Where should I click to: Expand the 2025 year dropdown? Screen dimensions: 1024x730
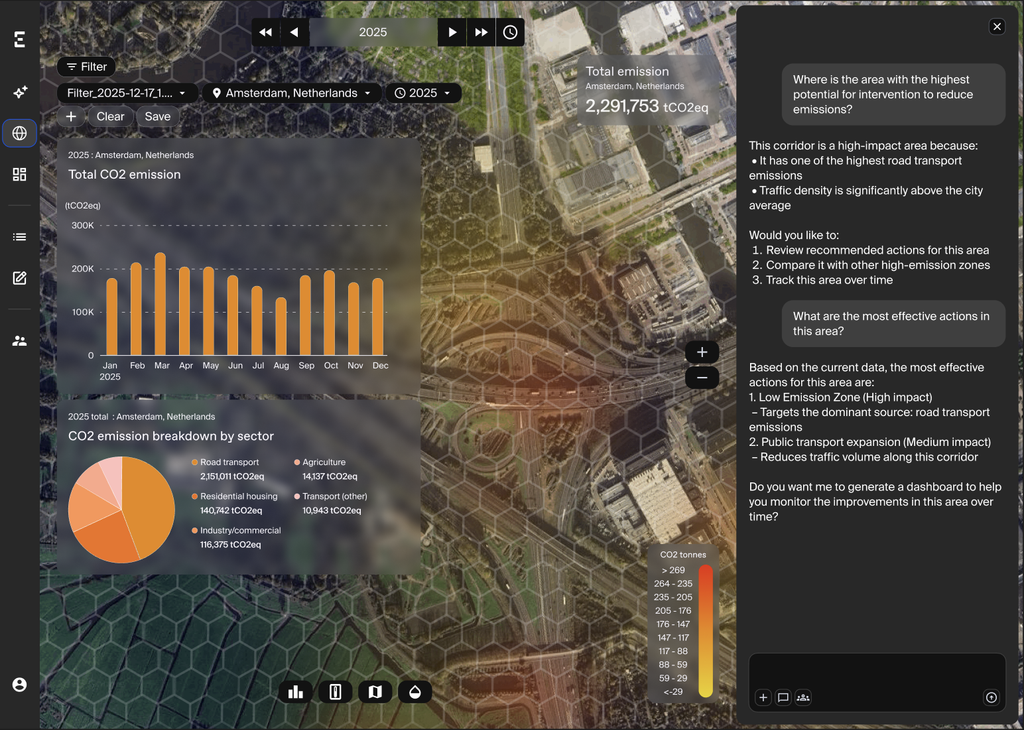tap(423, 93)
